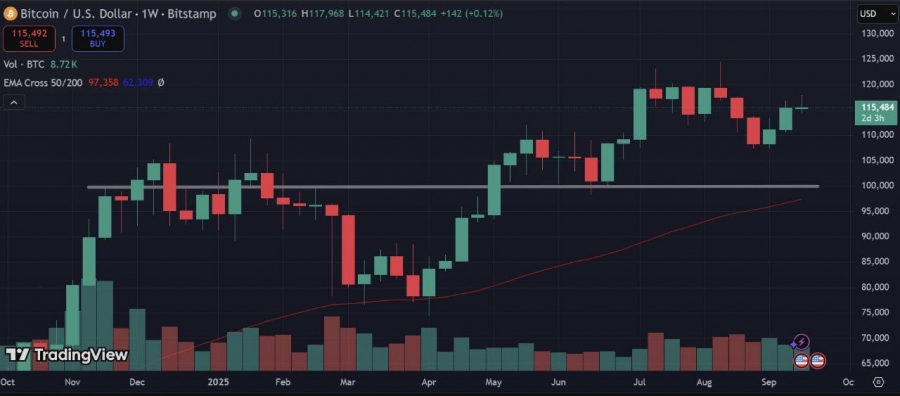Collapse the indicator legend with chevron arrow
The width and height of the screenshot is (900, 396).
point(14,103)
